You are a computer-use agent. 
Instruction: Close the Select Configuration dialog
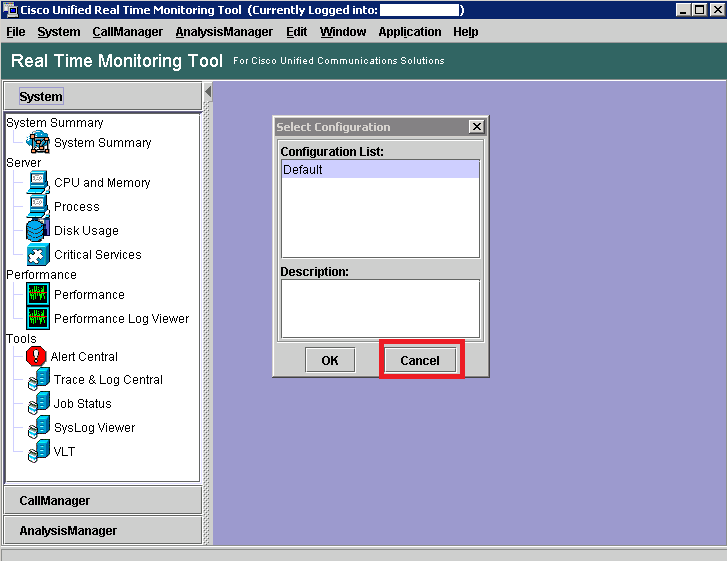(x=476, y=127)
